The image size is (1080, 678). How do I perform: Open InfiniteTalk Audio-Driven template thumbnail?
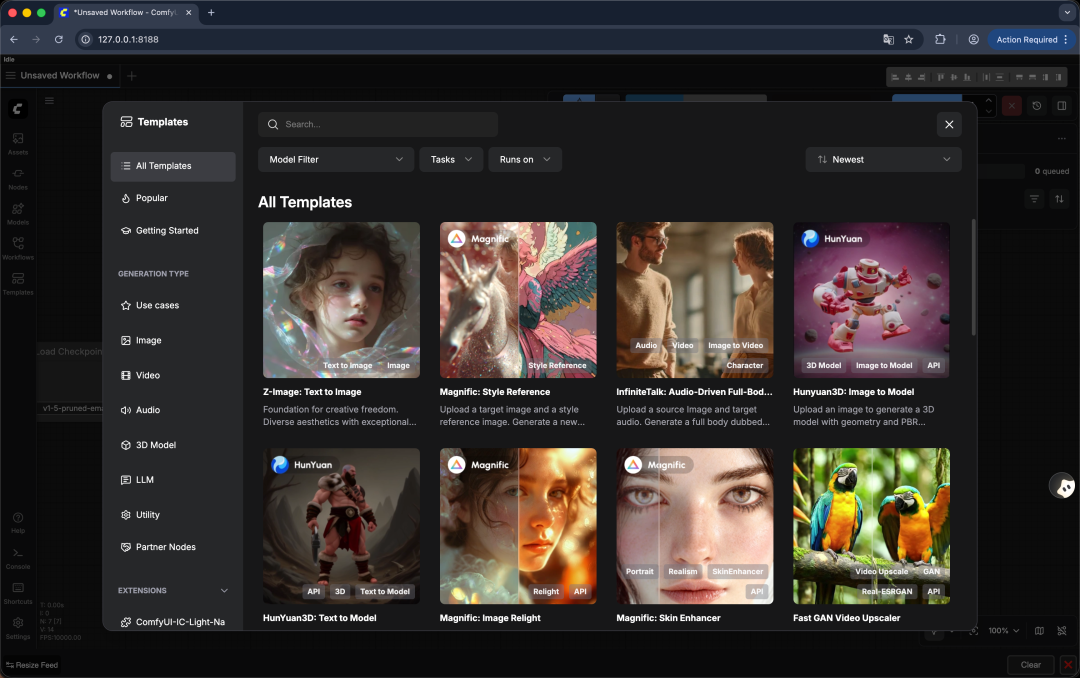click(x=694, y=300)
